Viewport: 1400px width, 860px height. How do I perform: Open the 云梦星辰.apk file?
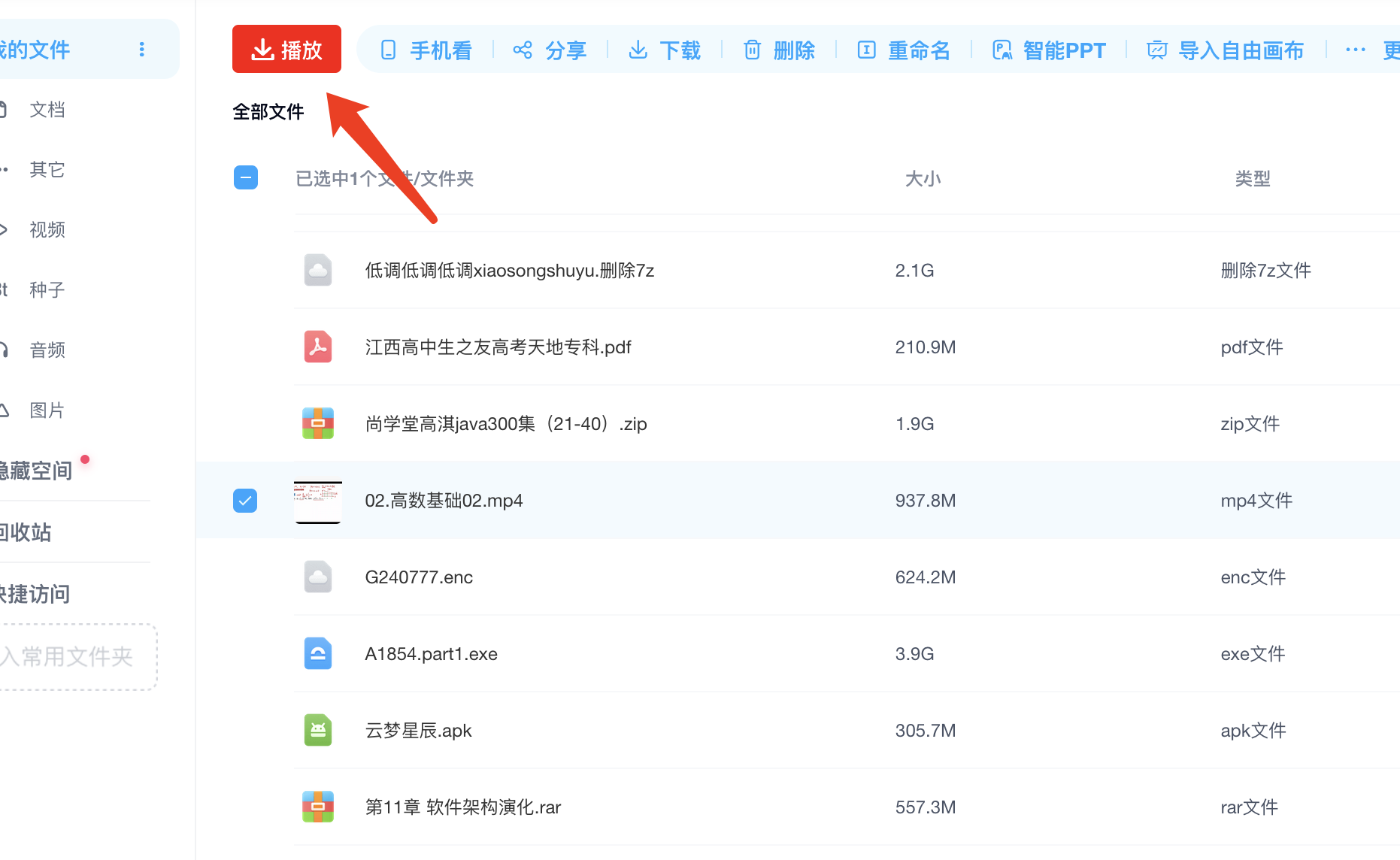tap(418, 731)
